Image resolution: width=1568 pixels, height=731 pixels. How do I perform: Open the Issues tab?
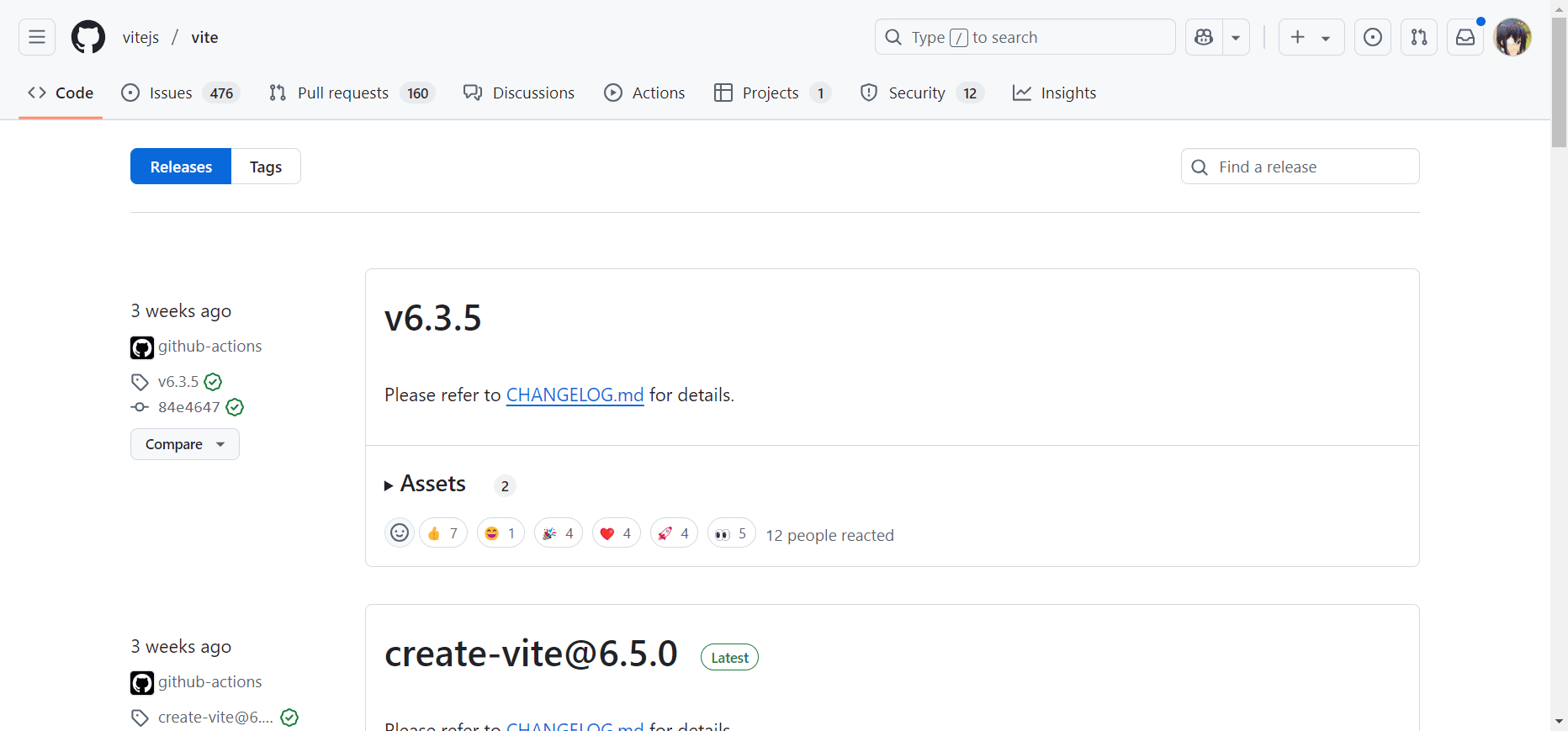tap(180, 93)
